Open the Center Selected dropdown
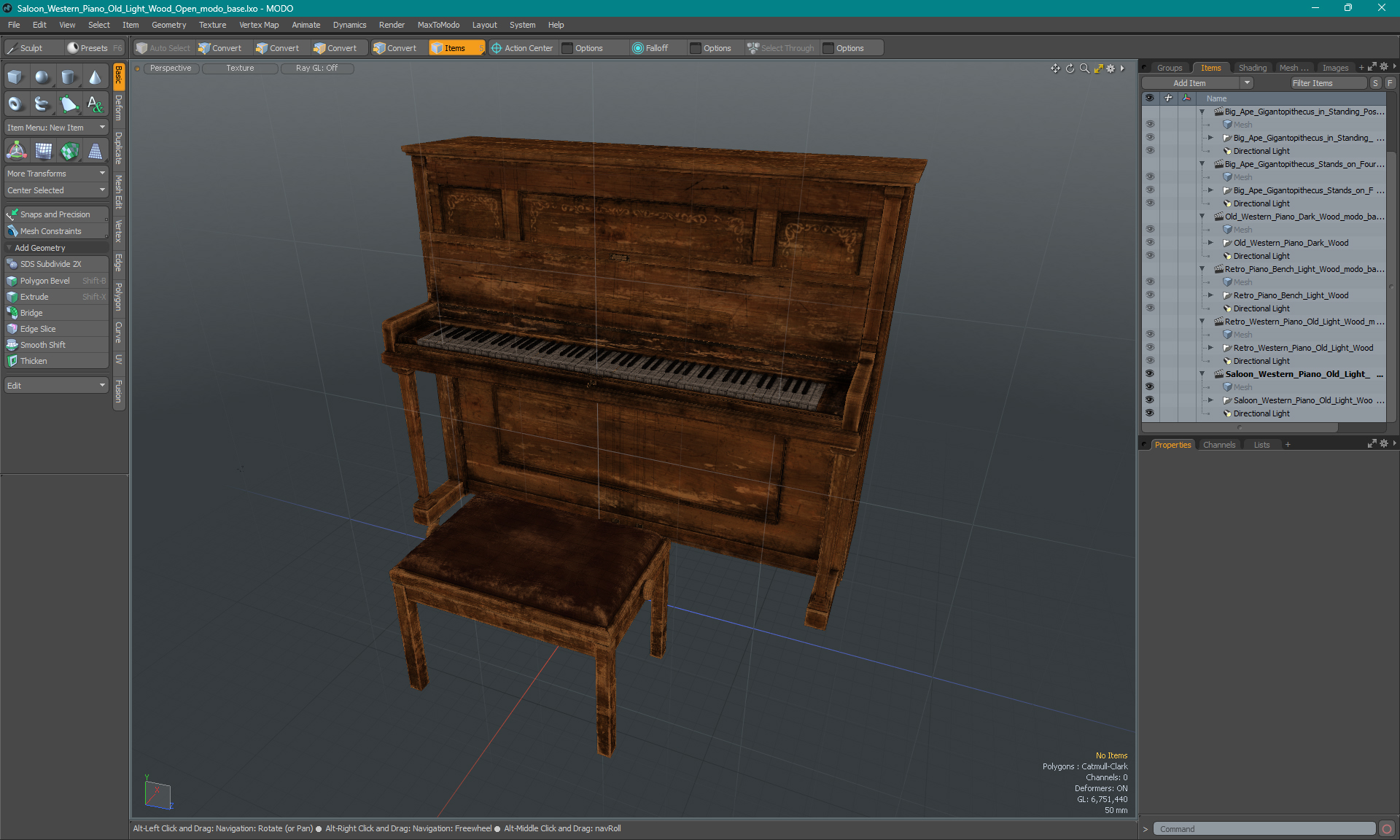 point(56,190)
